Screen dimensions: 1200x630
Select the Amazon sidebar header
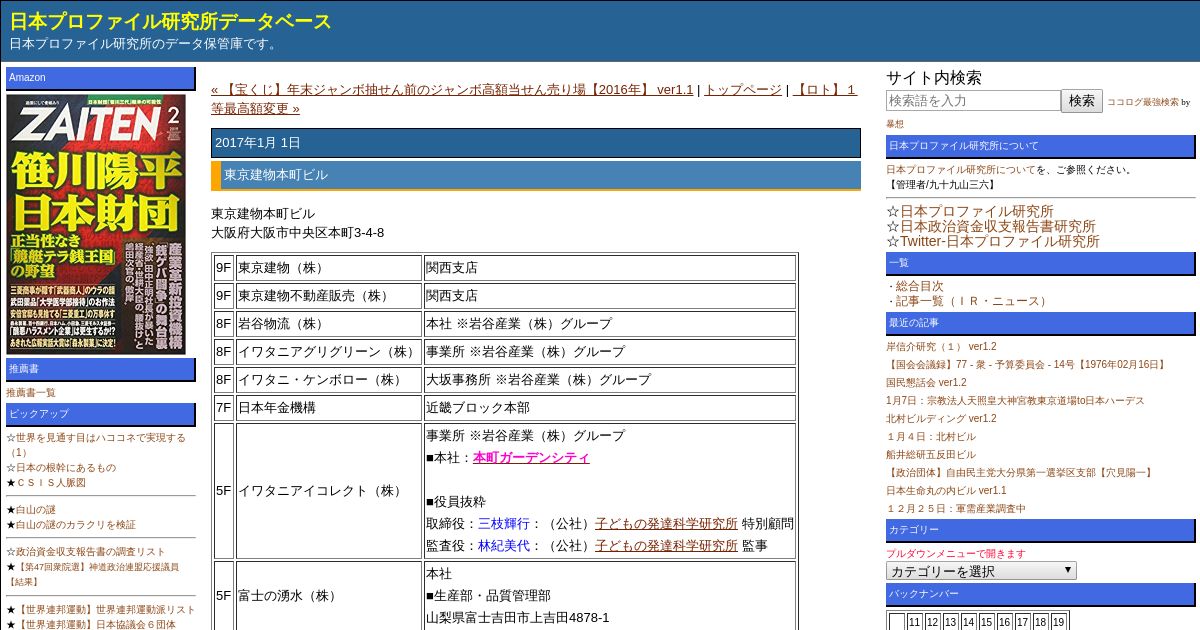(x=101, y=78)
